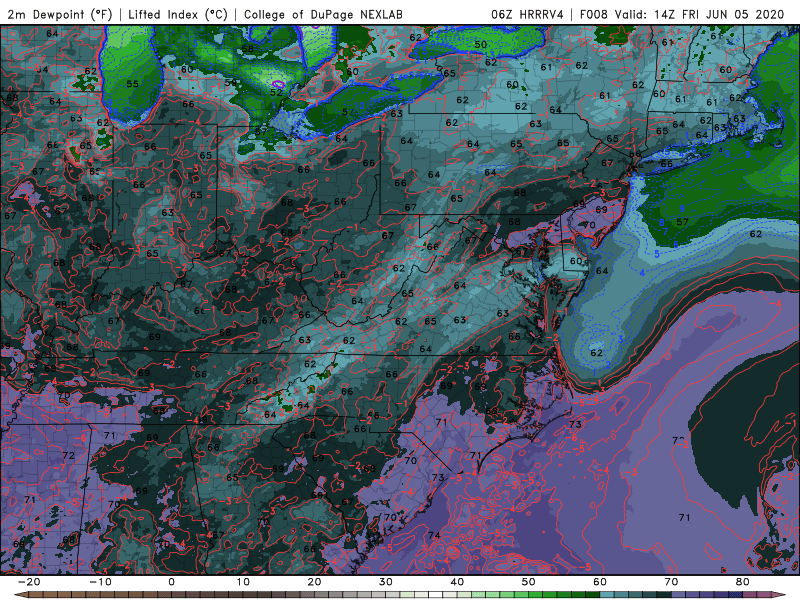Click the 50 label on the color scale
800x600 pixels.
529,582
